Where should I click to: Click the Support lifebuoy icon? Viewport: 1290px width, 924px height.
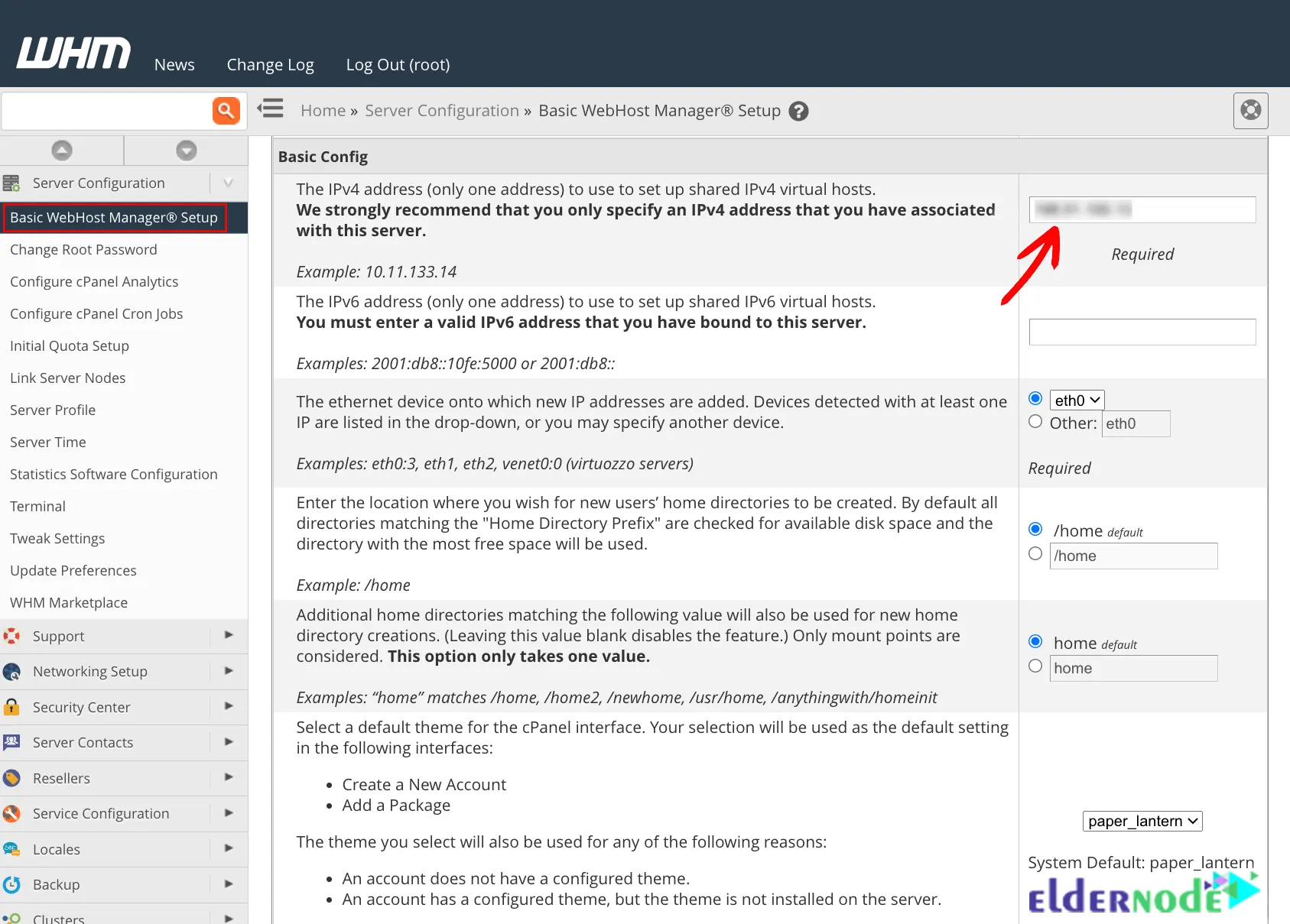(x=11, y=636)
